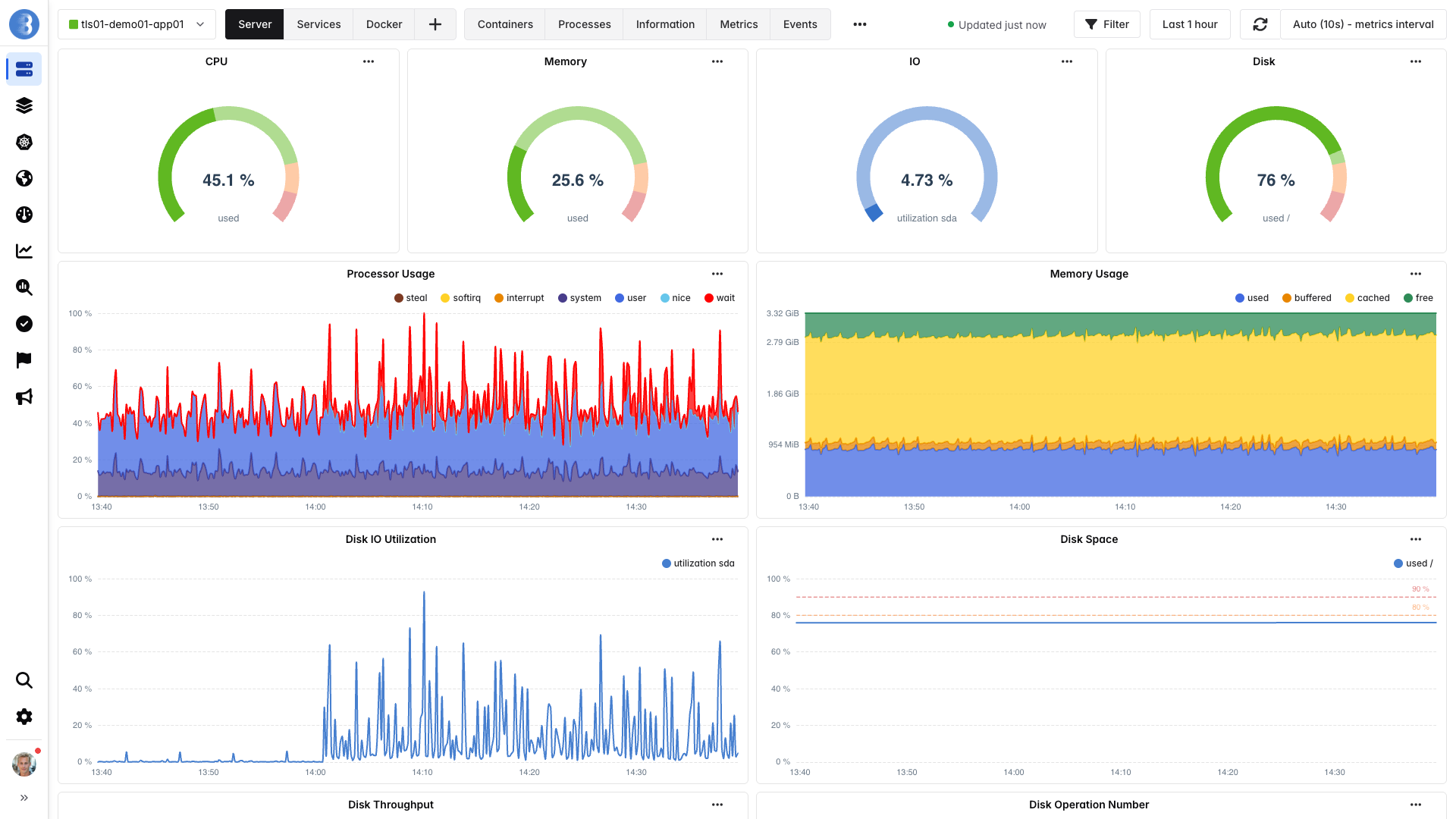The height and width of the screenshot is (819, 1456).
Task: Toggle the steal series in Processor Usage legend
Action: pyautogui.click(x=411, y=298)
